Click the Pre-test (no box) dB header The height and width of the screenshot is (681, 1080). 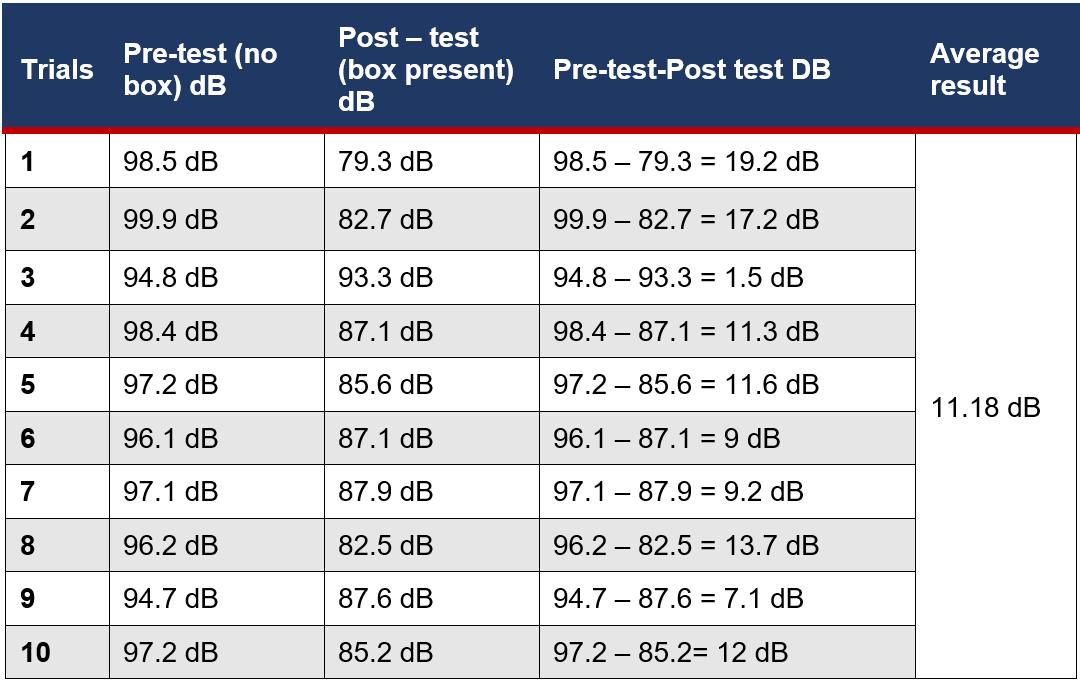coord(200,70)
